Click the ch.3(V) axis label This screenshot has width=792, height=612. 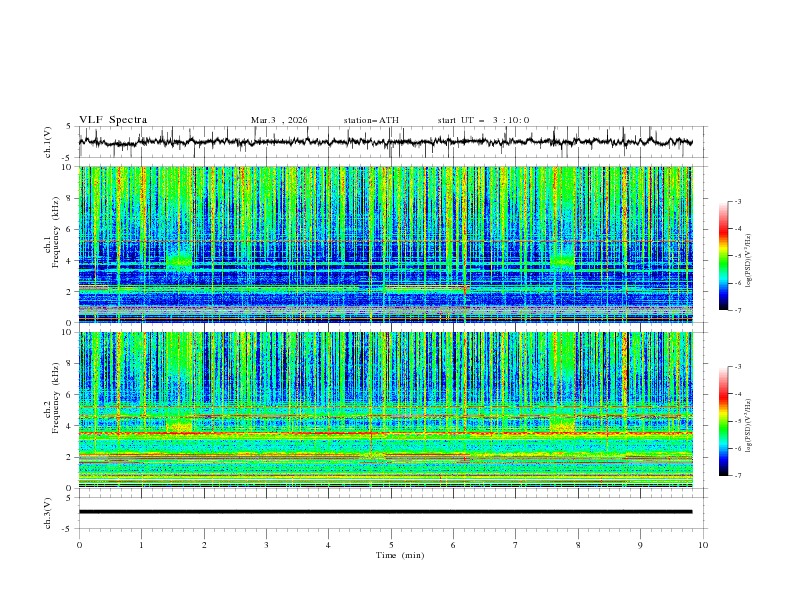(x=48, y=513)
